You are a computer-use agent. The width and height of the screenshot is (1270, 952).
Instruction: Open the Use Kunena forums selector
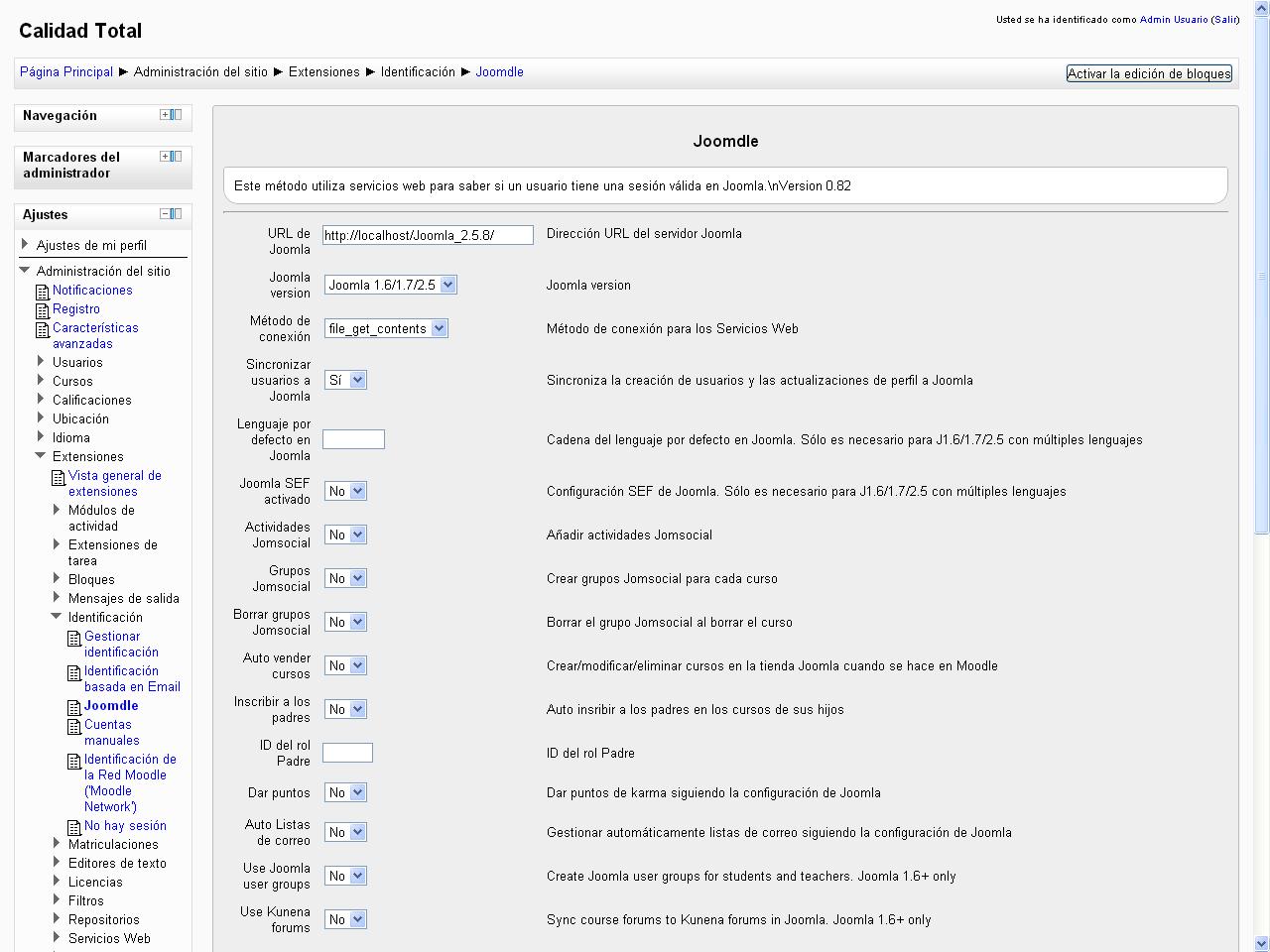[x=345, y=919]
